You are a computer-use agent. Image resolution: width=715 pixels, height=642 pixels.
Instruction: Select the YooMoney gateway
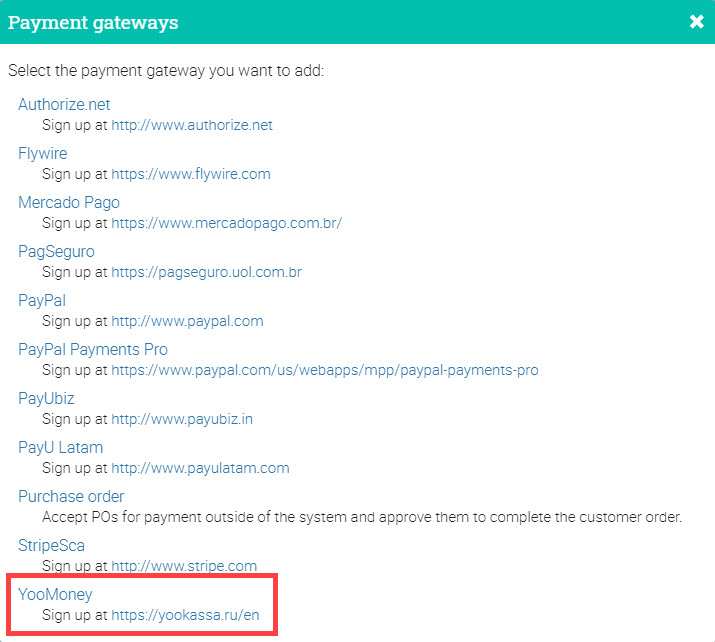point(55,595)
